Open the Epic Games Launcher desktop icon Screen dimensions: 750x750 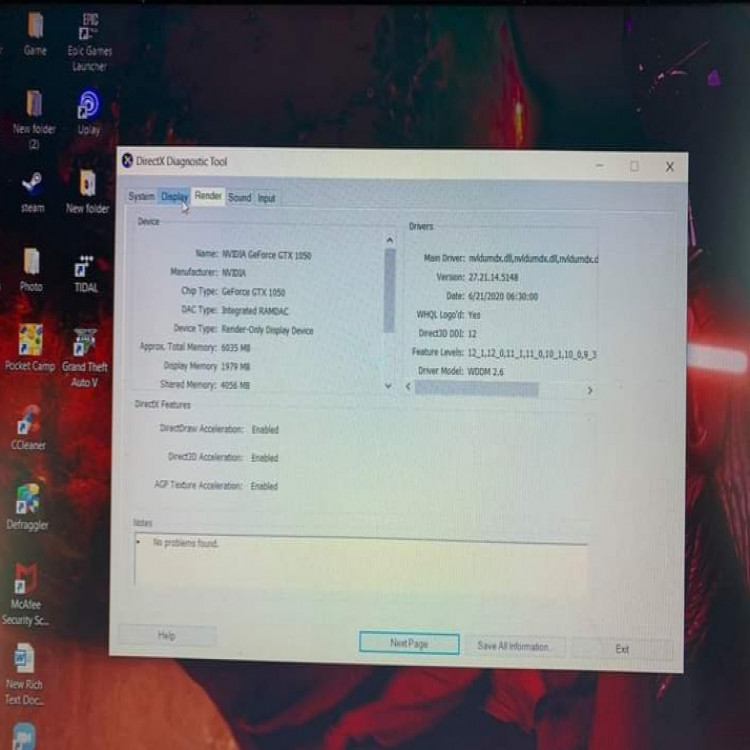tap(89, 28)
